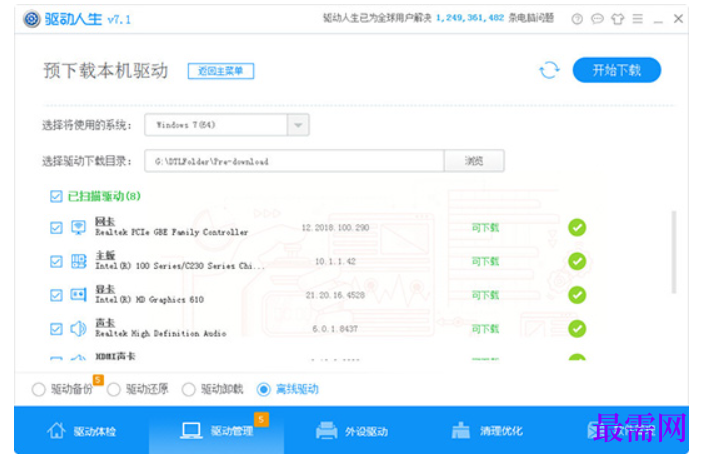Click the graphics card device icon
This screenshot has height=459, width=705.
[x=78, y=295]
